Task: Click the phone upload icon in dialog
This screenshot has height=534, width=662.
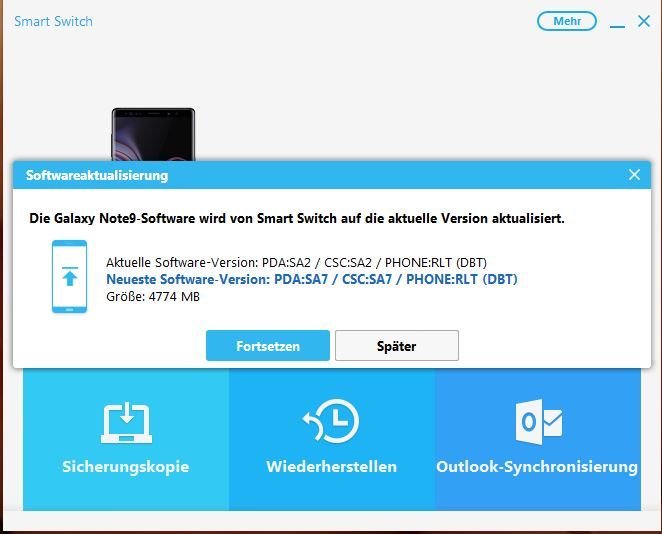Action: click(x=69, y=276)
